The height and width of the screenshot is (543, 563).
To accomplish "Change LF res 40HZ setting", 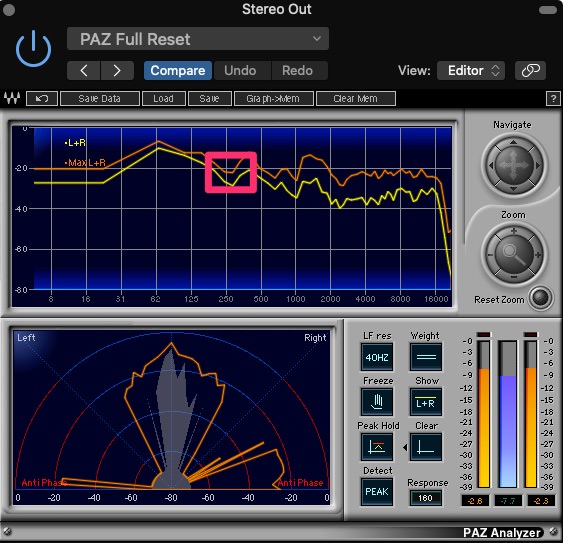I will [377, 357].
